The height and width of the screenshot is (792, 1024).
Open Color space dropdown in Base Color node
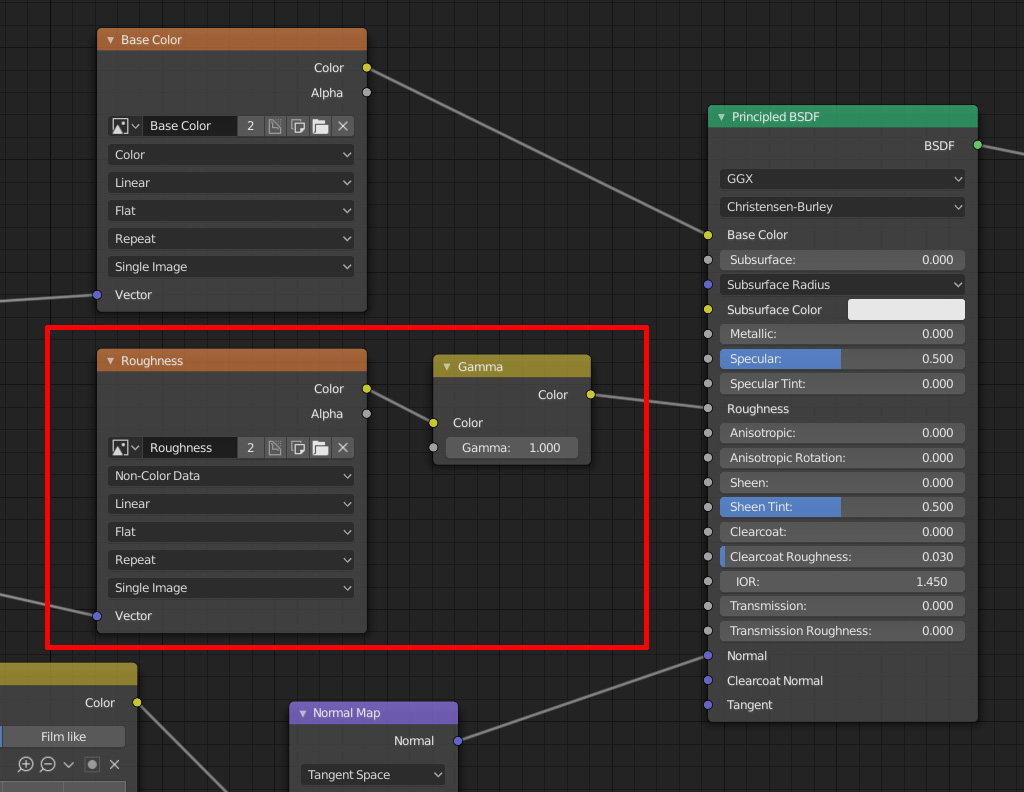(231, 155)
